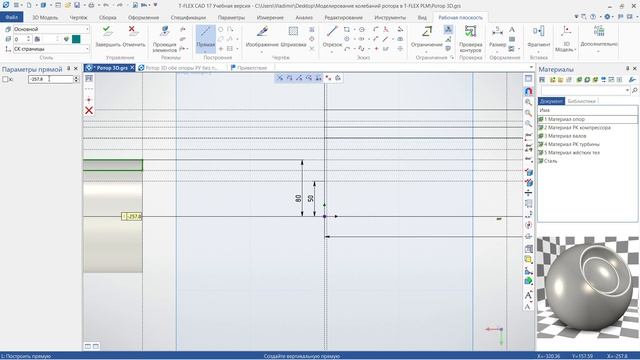
Task: Select '2 Материал РК компрессора' row
Action: (588, 128)
